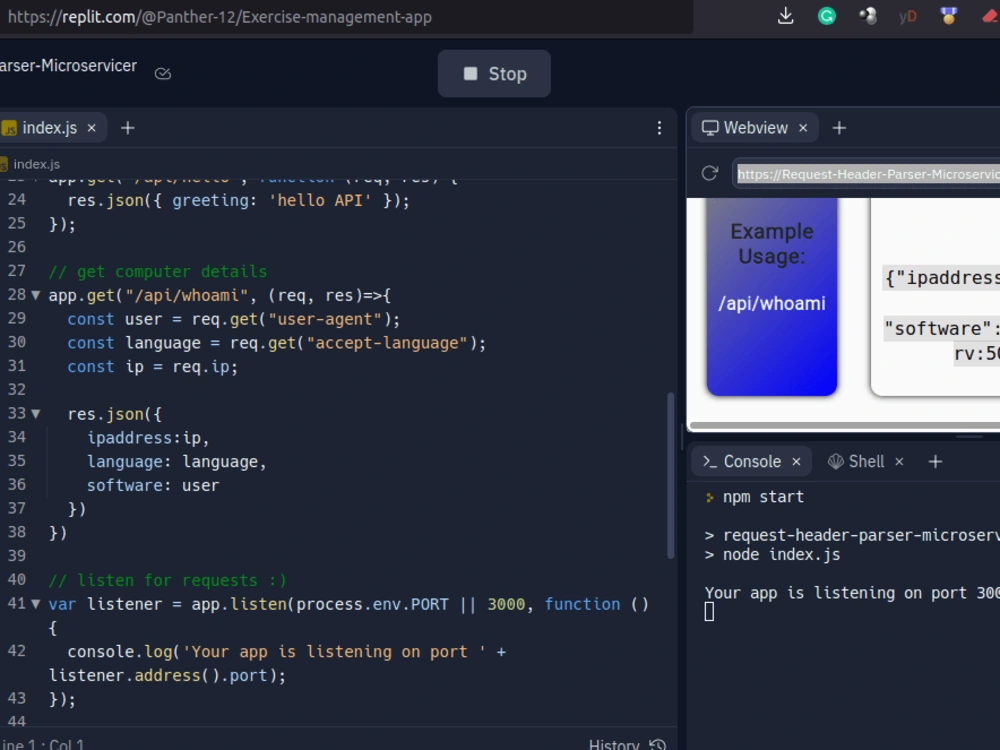
Task: Collapse the code block at line 28
Action: pyautogui.click(x=36, y=295)
